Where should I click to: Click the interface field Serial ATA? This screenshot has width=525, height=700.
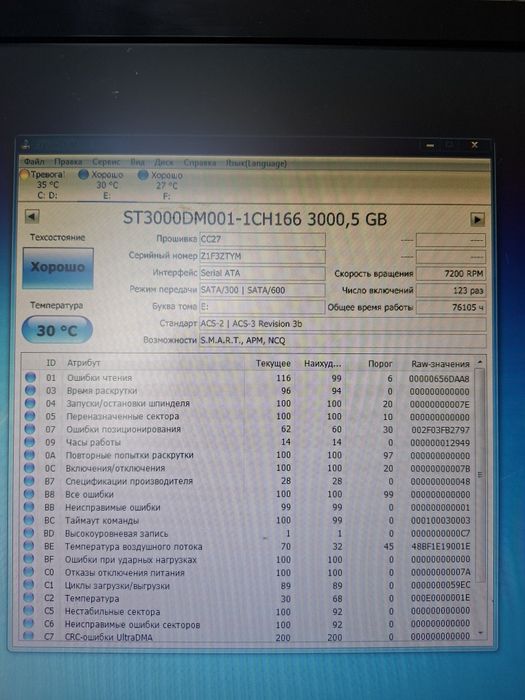[x=262, y=273]
